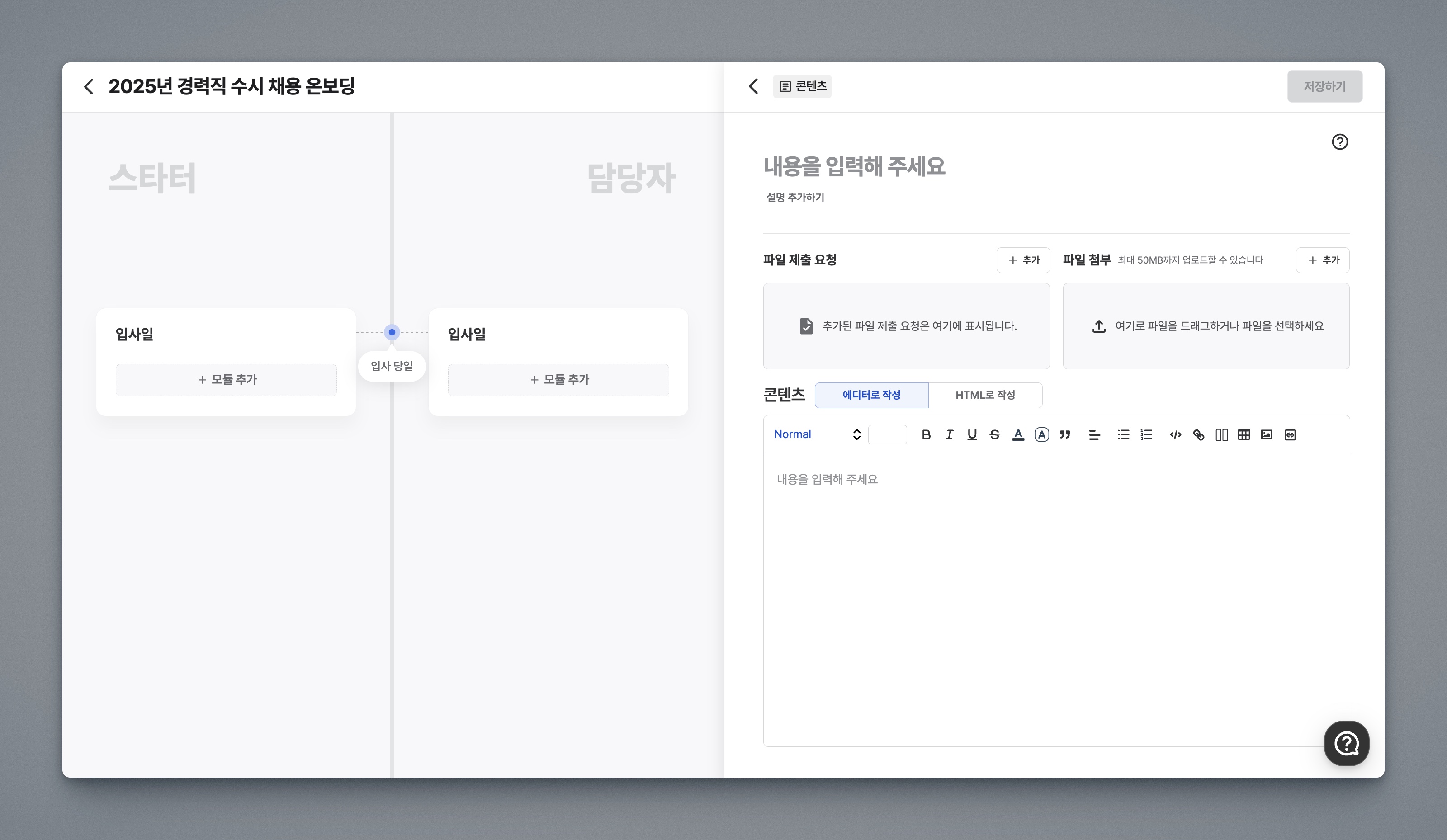Open the font size box in toolbar

(887, 434)
